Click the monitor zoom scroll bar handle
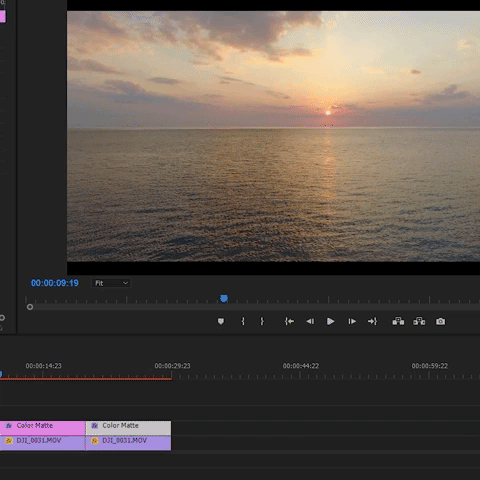This screenshot has height=480, width=480. [x=30, y=307]
